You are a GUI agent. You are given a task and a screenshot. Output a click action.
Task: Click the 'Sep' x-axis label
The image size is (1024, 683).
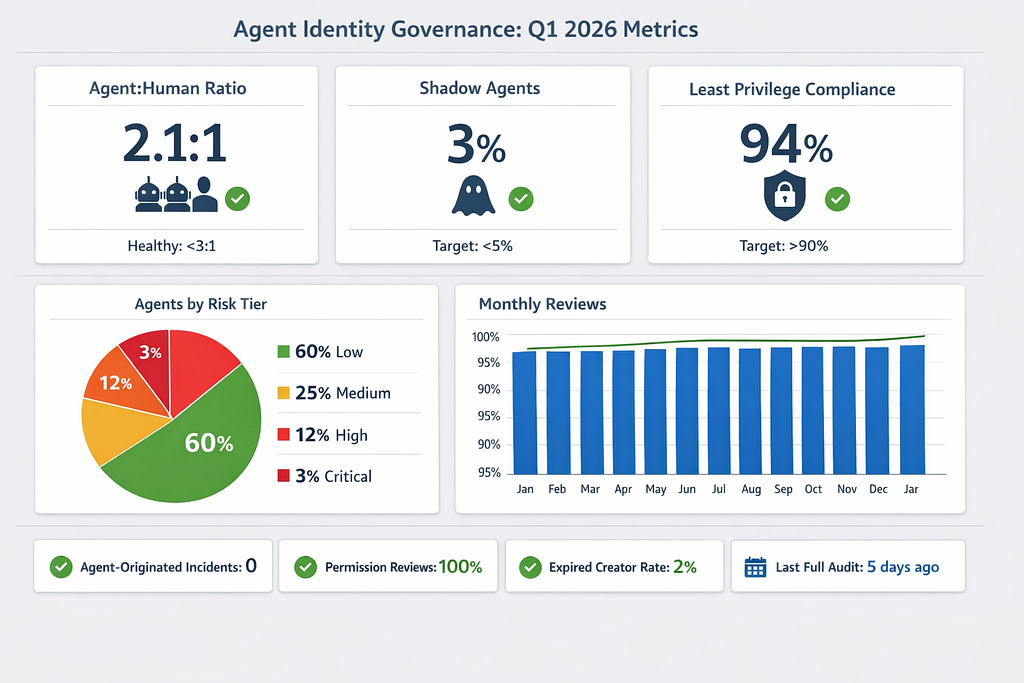(x=783, y=490)
